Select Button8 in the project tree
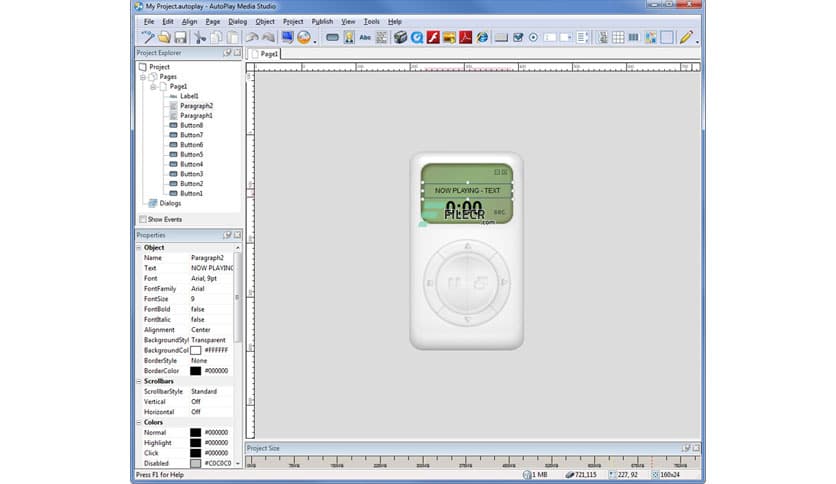The image size is (836, 484). [x=191, y=125]
